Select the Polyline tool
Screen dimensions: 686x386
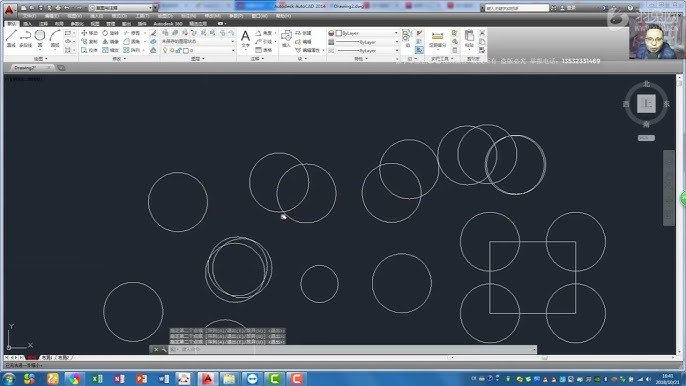tap(25, 39)
